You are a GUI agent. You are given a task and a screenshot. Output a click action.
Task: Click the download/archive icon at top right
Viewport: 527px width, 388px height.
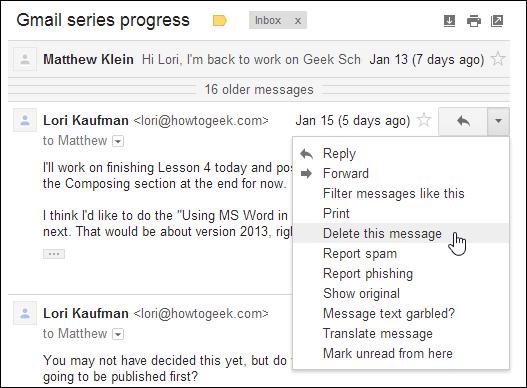tap(449, 21)
